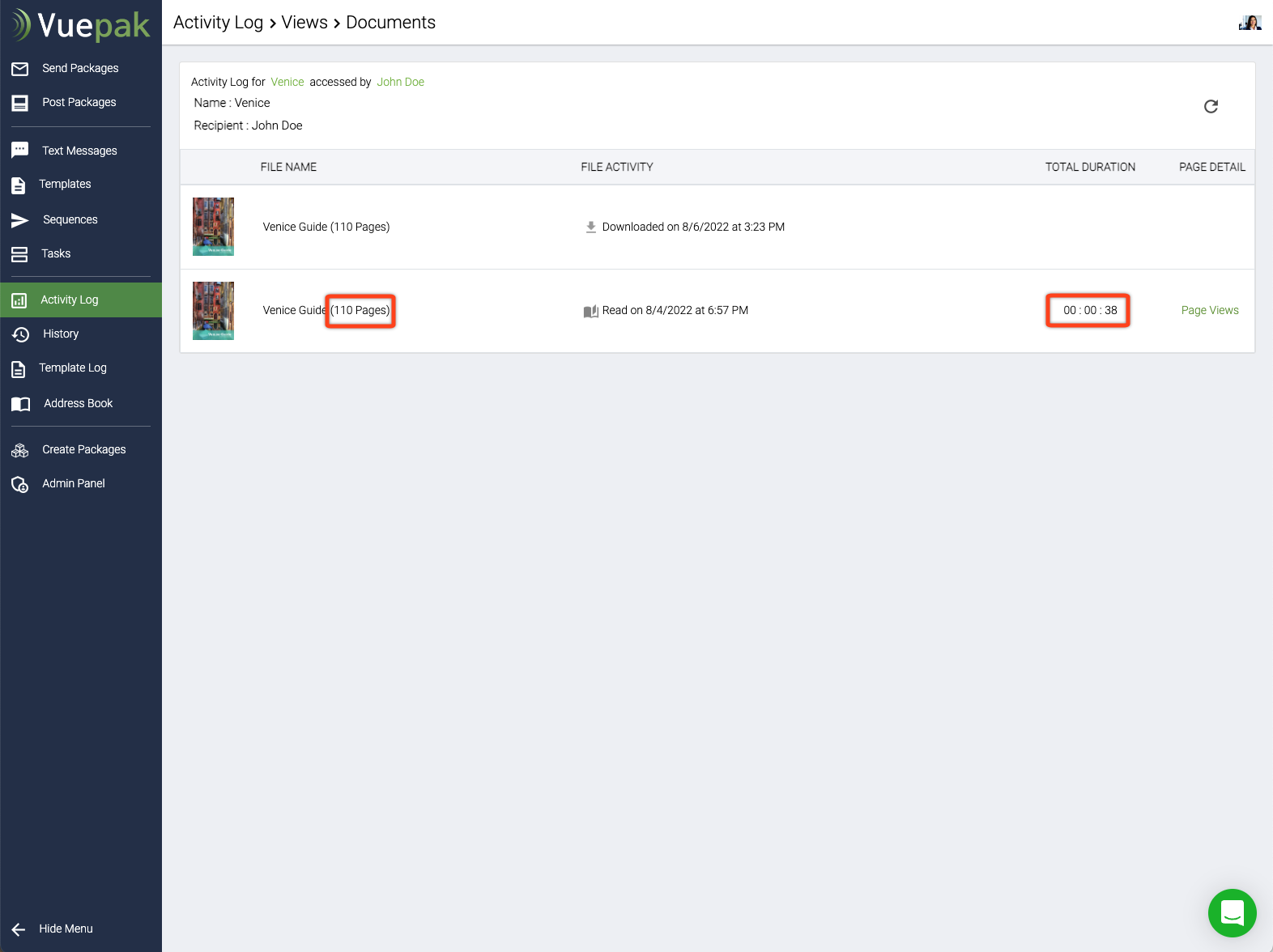The image size is (1273, 952).
Task: Open Templates in the sidebar
Action: coord(65,185)
